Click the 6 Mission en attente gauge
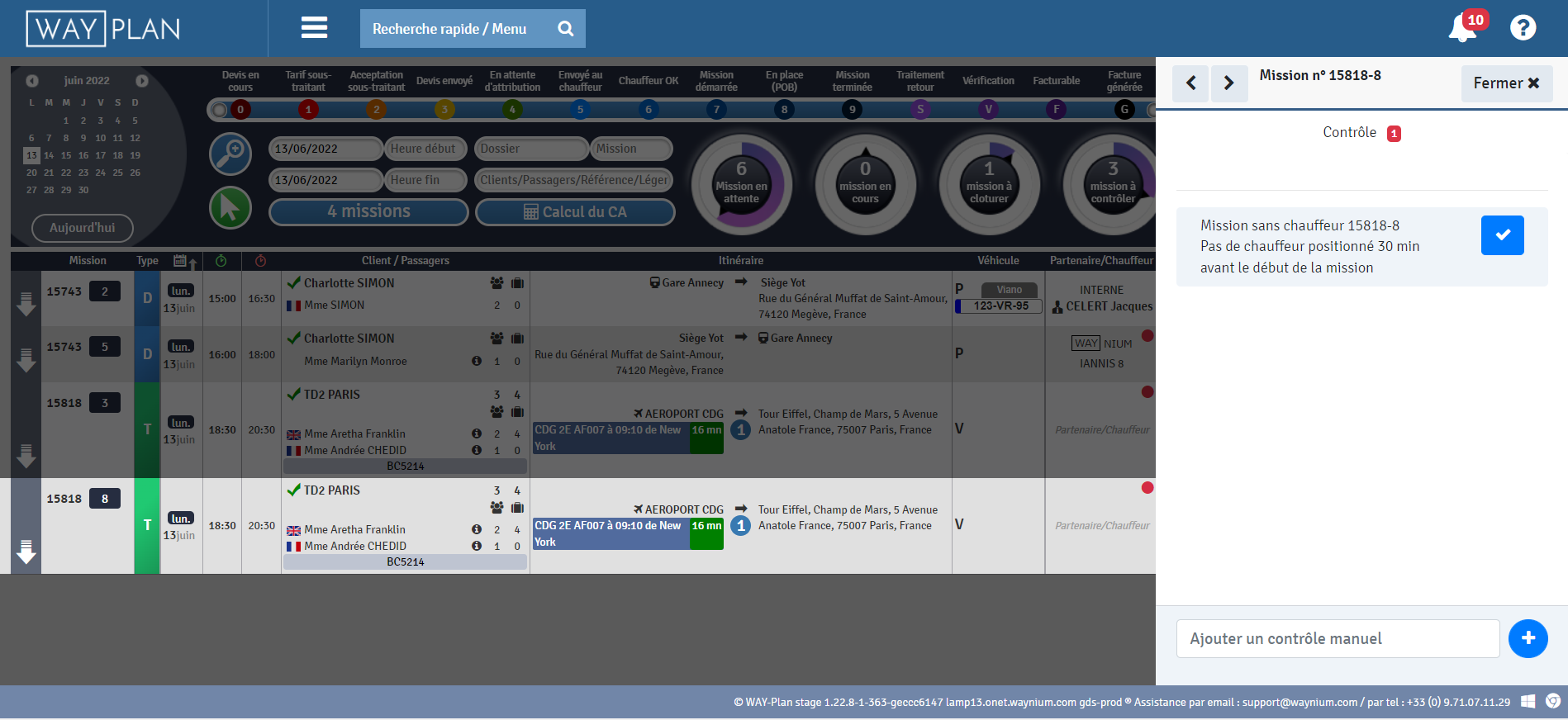This screenshot has height=720, width=1568. click(x=741, y=185)
